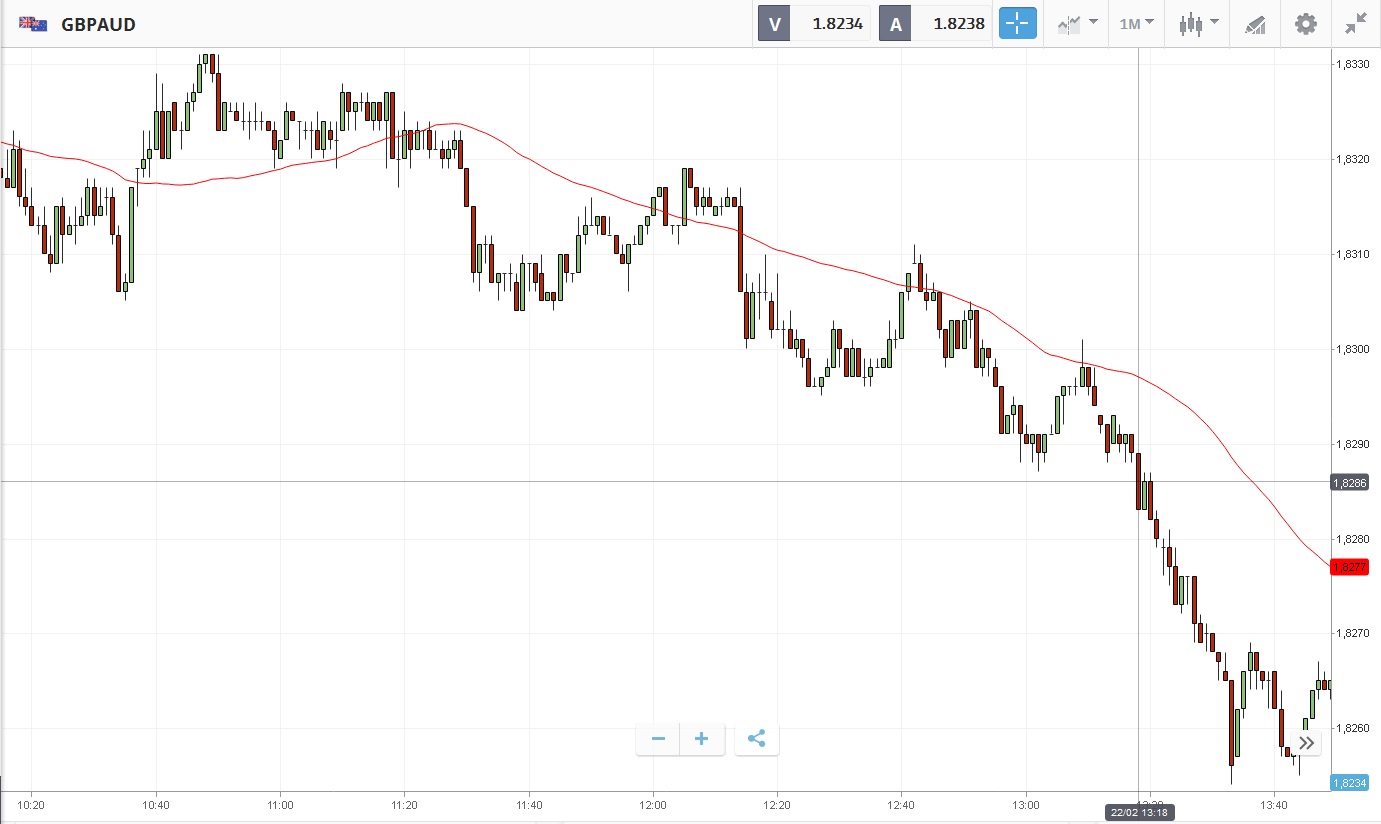Jump to latest candle with double-arrow
Screen dimensions: 1381x824
click(1307, 743)
